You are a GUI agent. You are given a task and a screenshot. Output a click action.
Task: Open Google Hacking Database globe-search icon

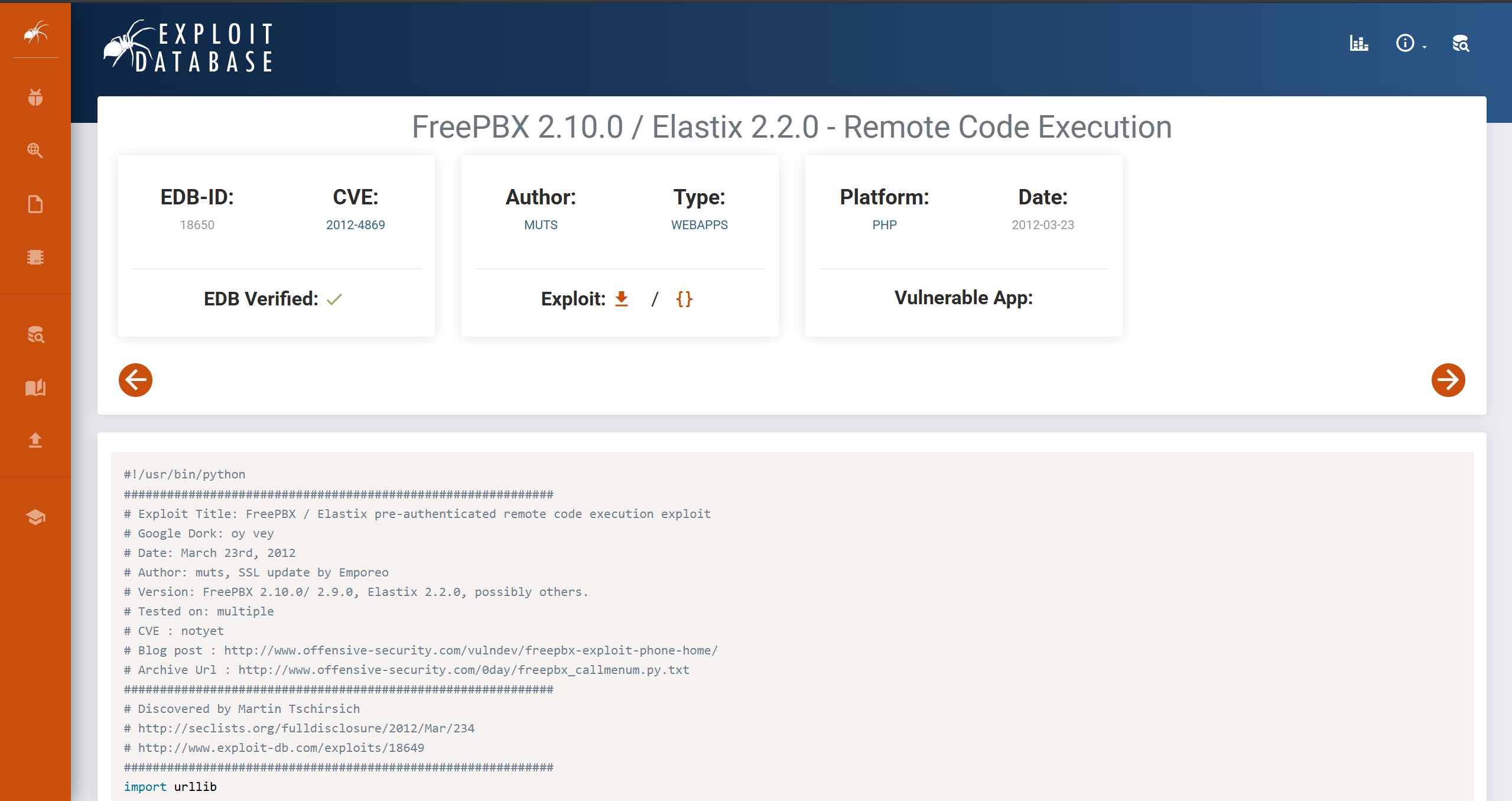35,150
